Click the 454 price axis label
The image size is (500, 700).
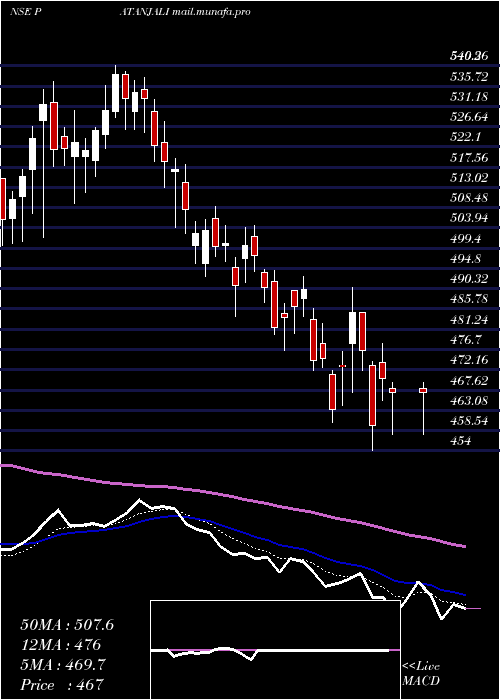[x=460, y=441]
